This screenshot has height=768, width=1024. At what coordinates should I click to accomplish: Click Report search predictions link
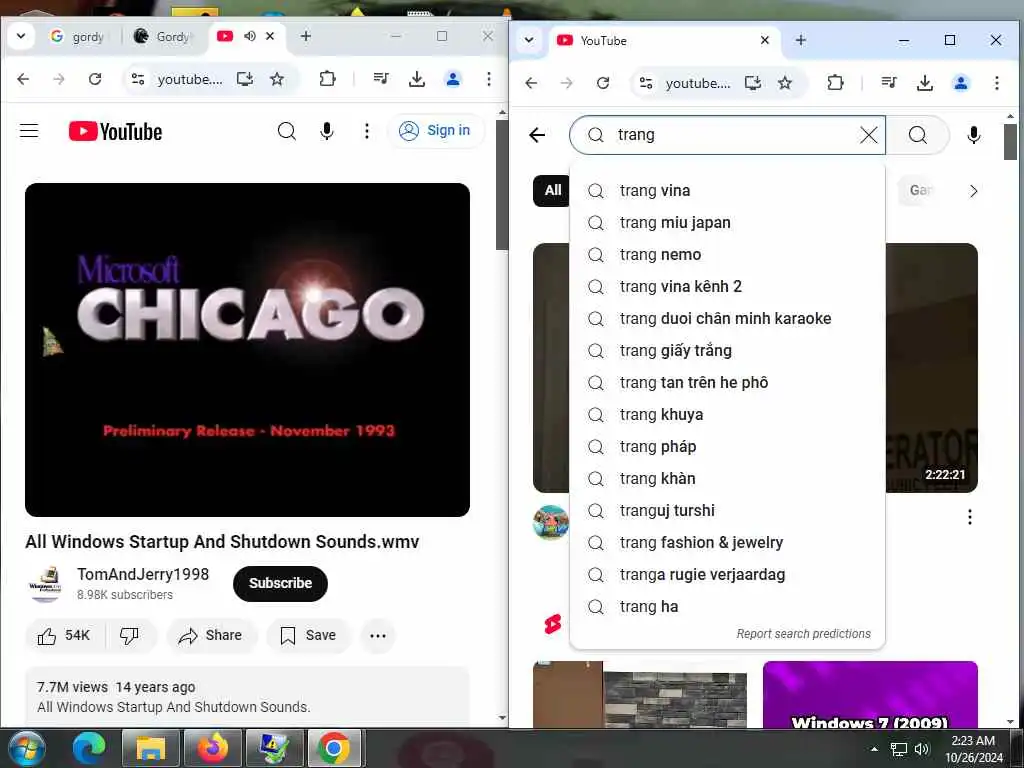803,633
